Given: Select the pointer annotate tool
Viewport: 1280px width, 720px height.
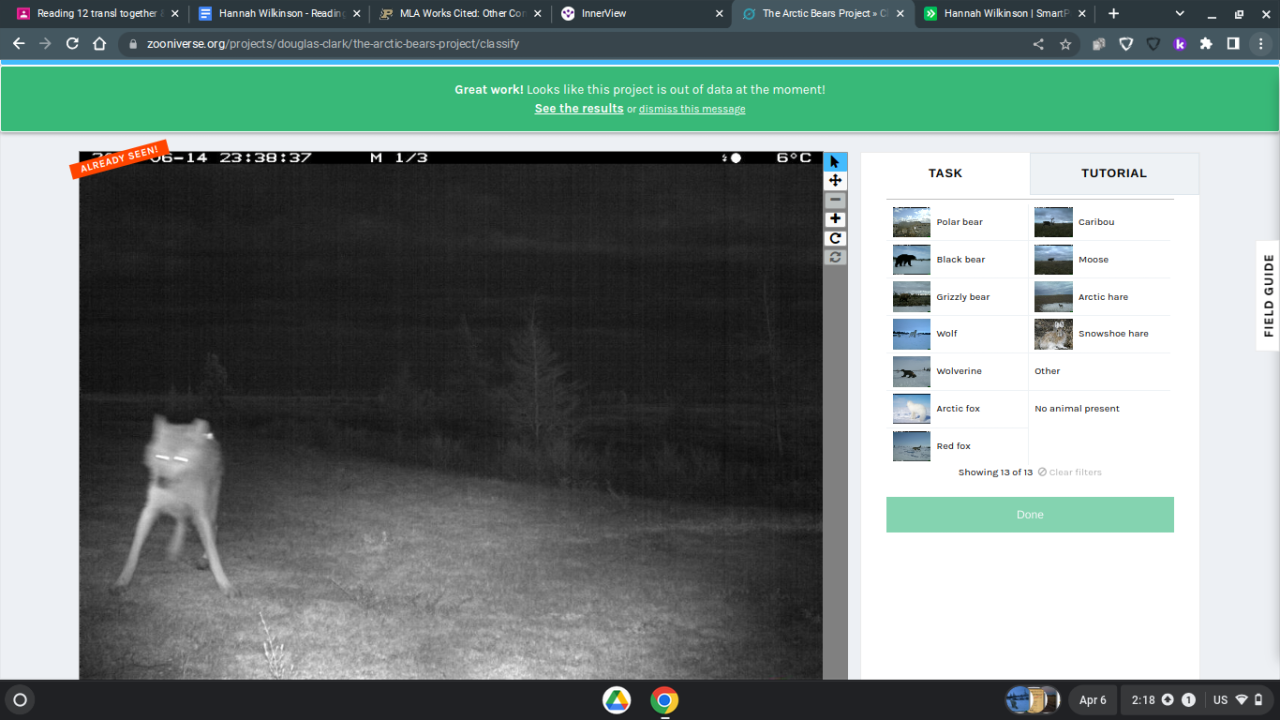Looking at the screenshot, I should point(835,161).
